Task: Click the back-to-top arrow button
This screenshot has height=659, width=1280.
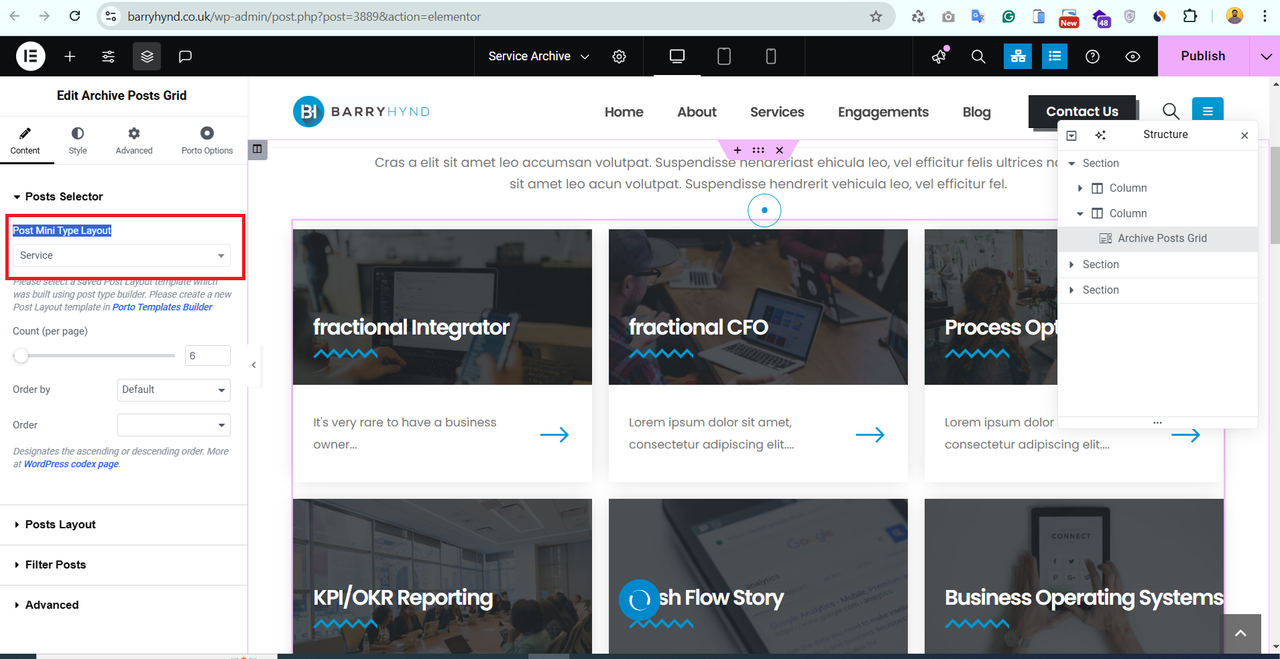Action: click(x=1240, y=633)
